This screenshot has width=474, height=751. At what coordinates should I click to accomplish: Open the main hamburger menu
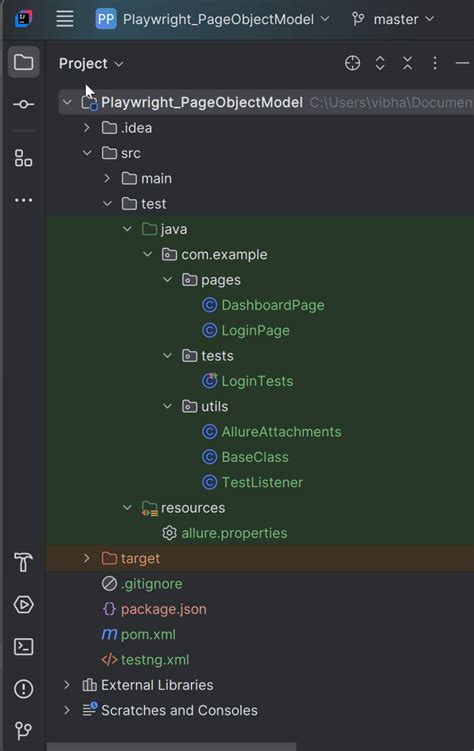(x=65, y=19)
